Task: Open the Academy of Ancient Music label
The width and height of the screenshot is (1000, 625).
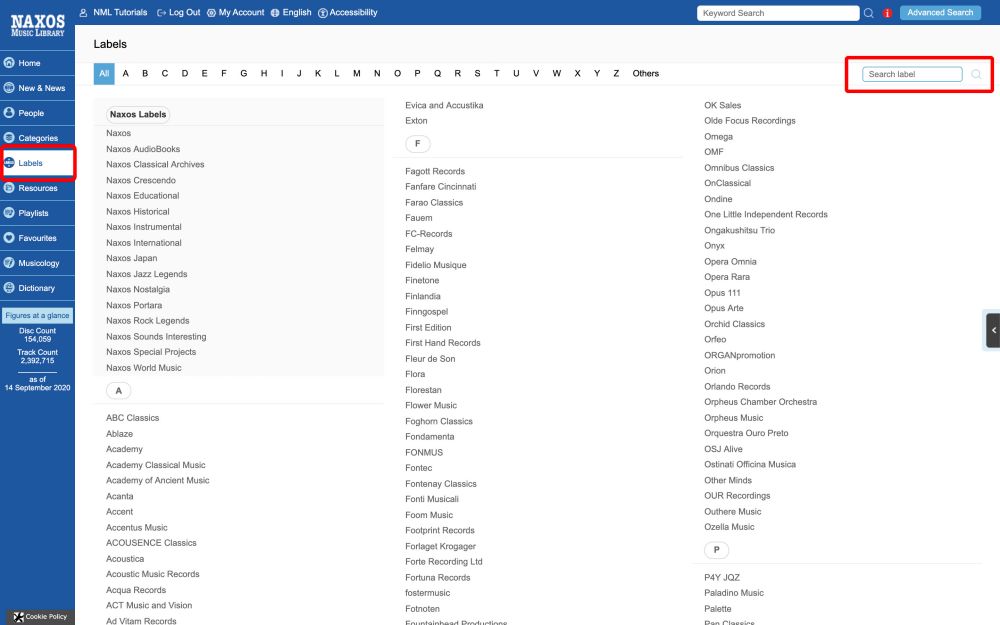Action: pos(158,480)
